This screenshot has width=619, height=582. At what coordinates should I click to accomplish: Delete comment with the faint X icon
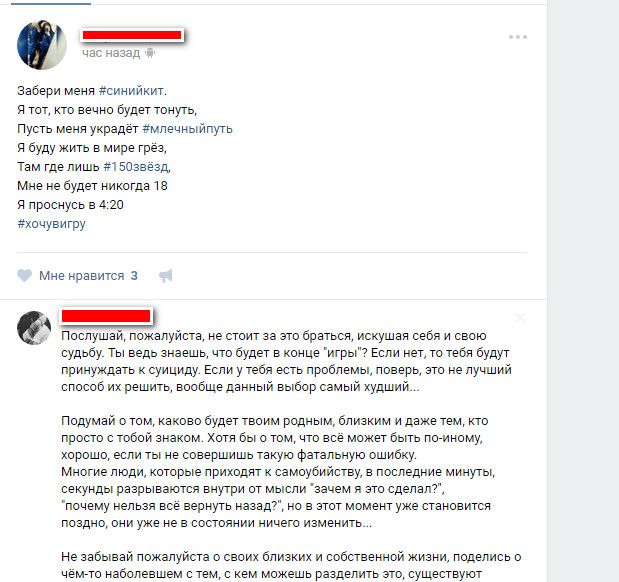coord(520,317)
